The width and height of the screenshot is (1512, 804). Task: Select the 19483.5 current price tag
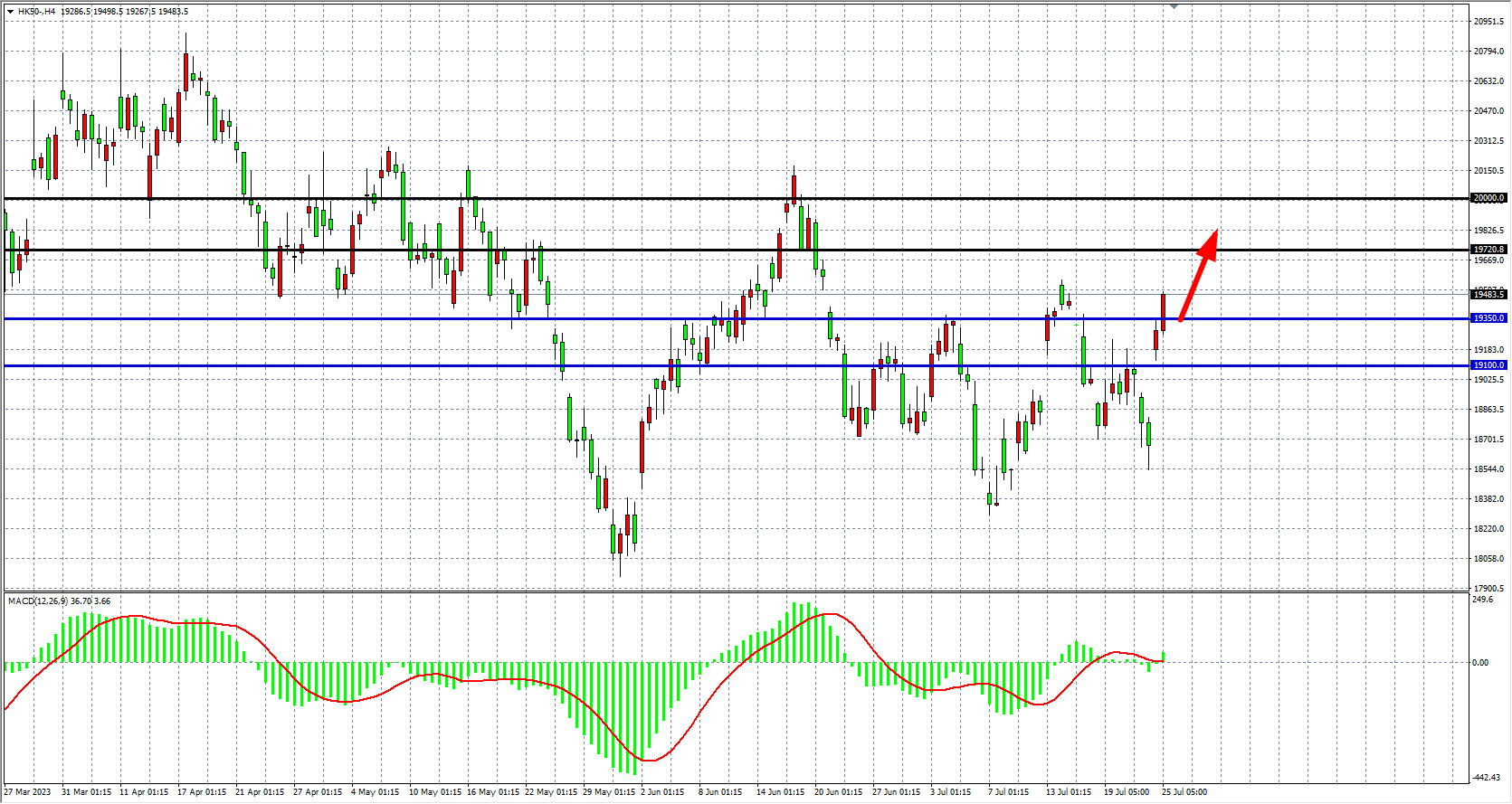tap(1488, 294)
